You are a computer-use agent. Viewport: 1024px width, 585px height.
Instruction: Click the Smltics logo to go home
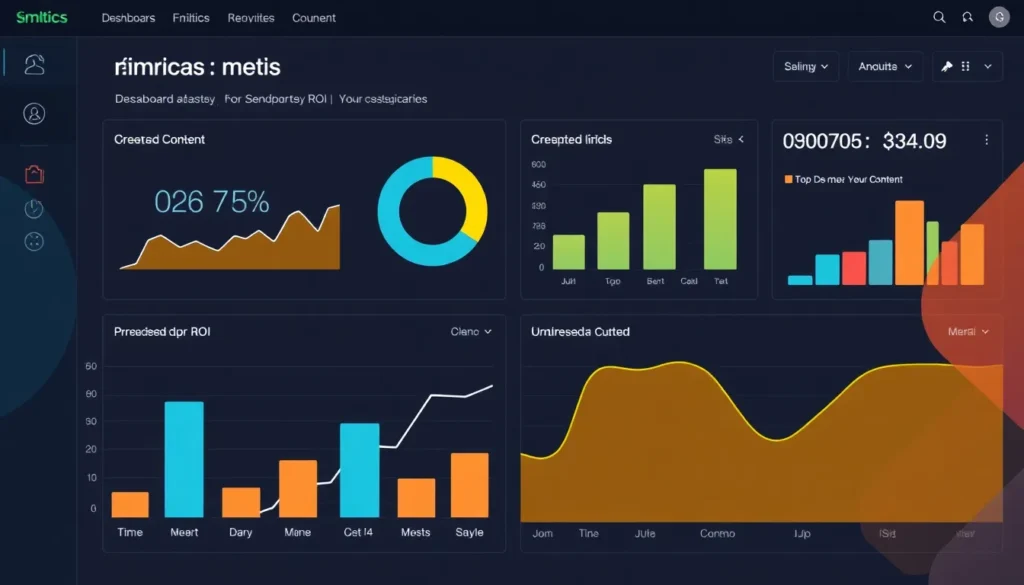click(x=40, y=17)
